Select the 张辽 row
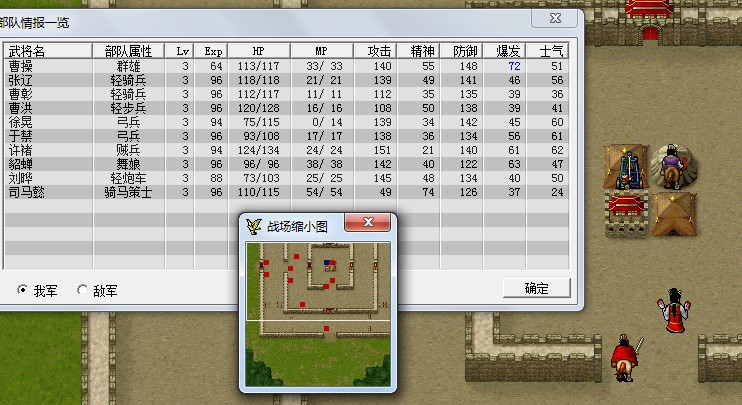The height and width of the screenshot is (405, 742). point(286,80)
